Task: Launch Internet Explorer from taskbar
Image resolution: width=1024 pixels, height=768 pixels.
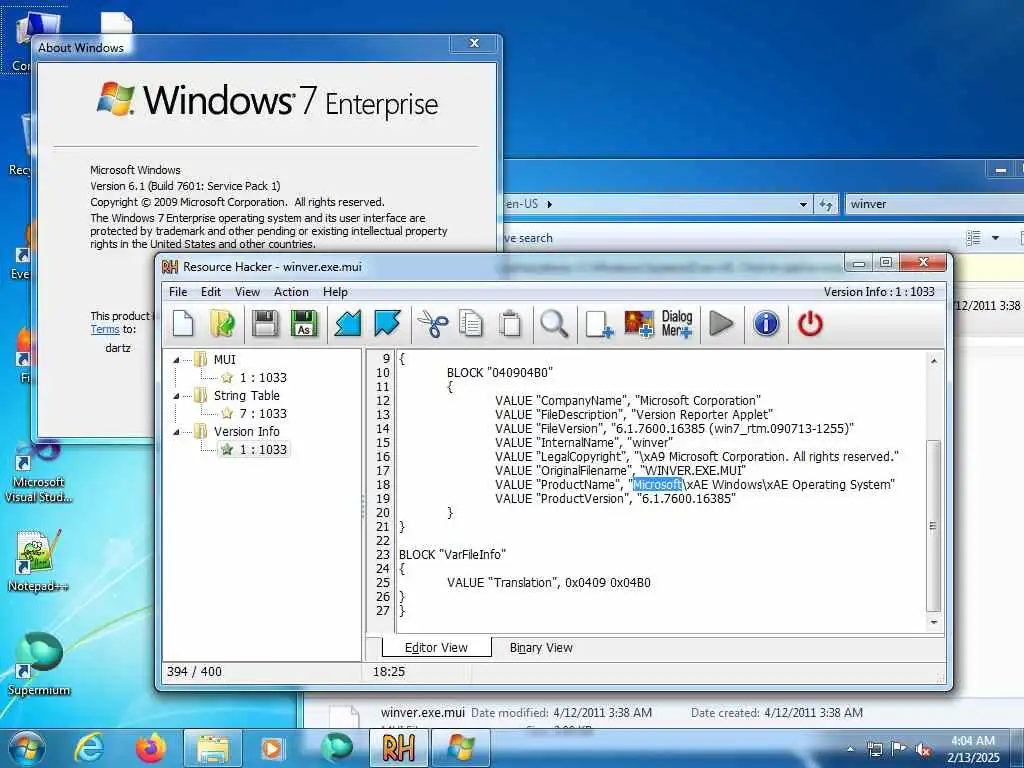Action: tap(88, 748)
